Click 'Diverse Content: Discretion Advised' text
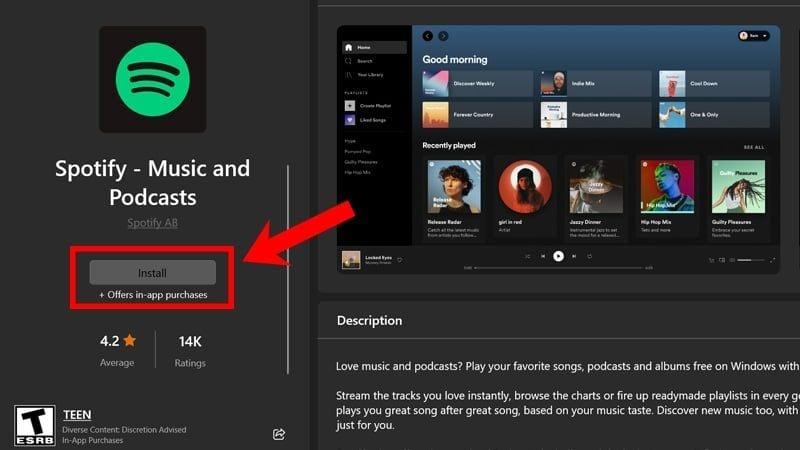 124,430
